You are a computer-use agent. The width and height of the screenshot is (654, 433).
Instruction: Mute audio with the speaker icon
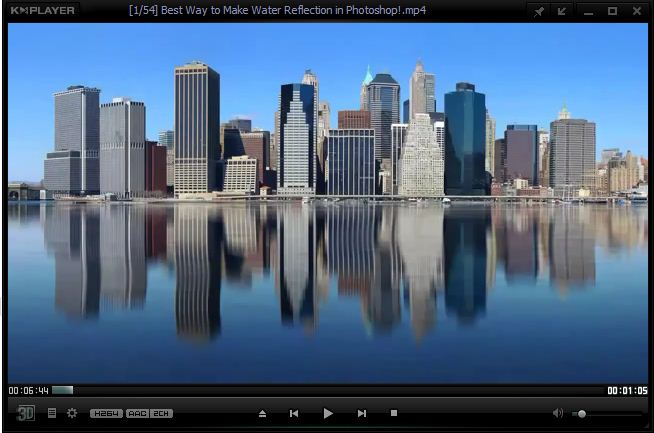coord(558,413)
